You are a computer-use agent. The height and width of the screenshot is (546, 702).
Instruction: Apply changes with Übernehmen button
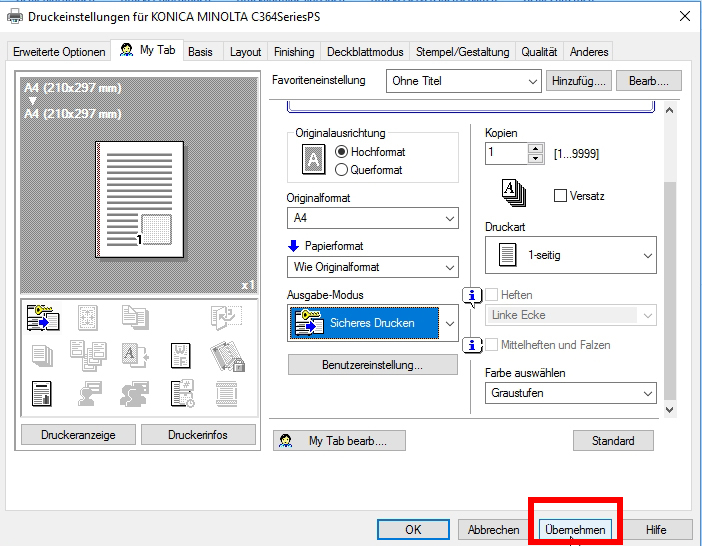point(575,529)
